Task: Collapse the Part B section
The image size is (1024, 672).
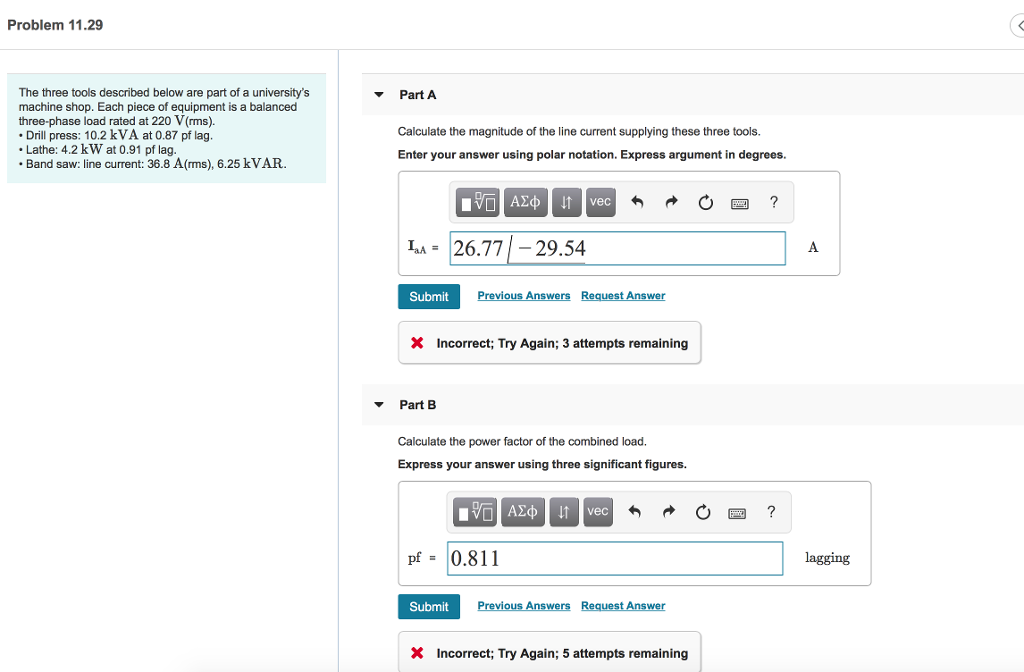Action: [378, 404]
